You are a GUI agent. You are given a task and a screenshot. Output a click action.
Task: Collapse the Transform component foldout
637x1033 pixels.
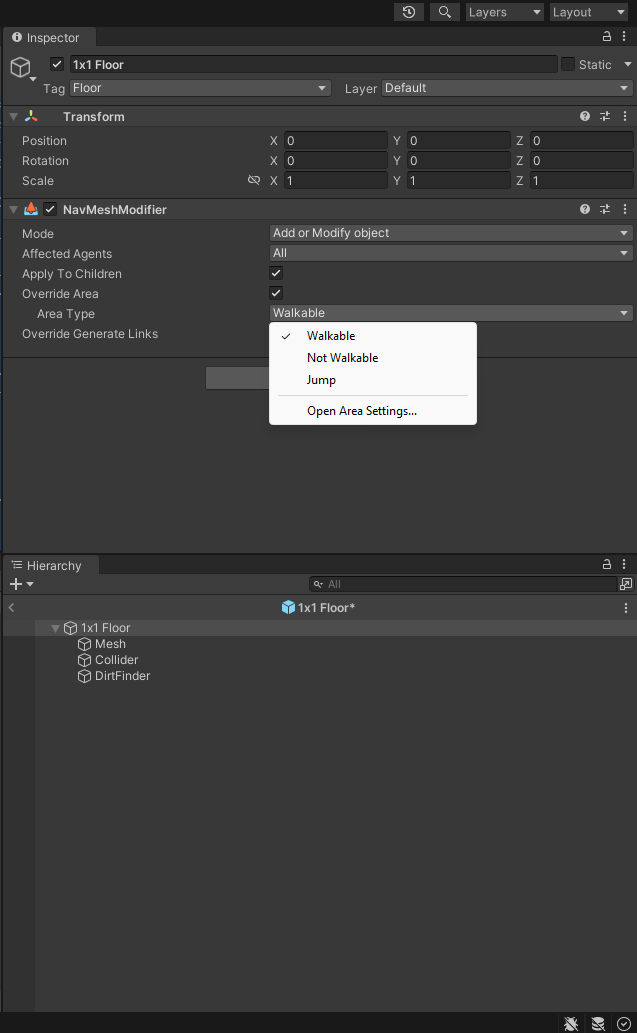coord(13,117)
